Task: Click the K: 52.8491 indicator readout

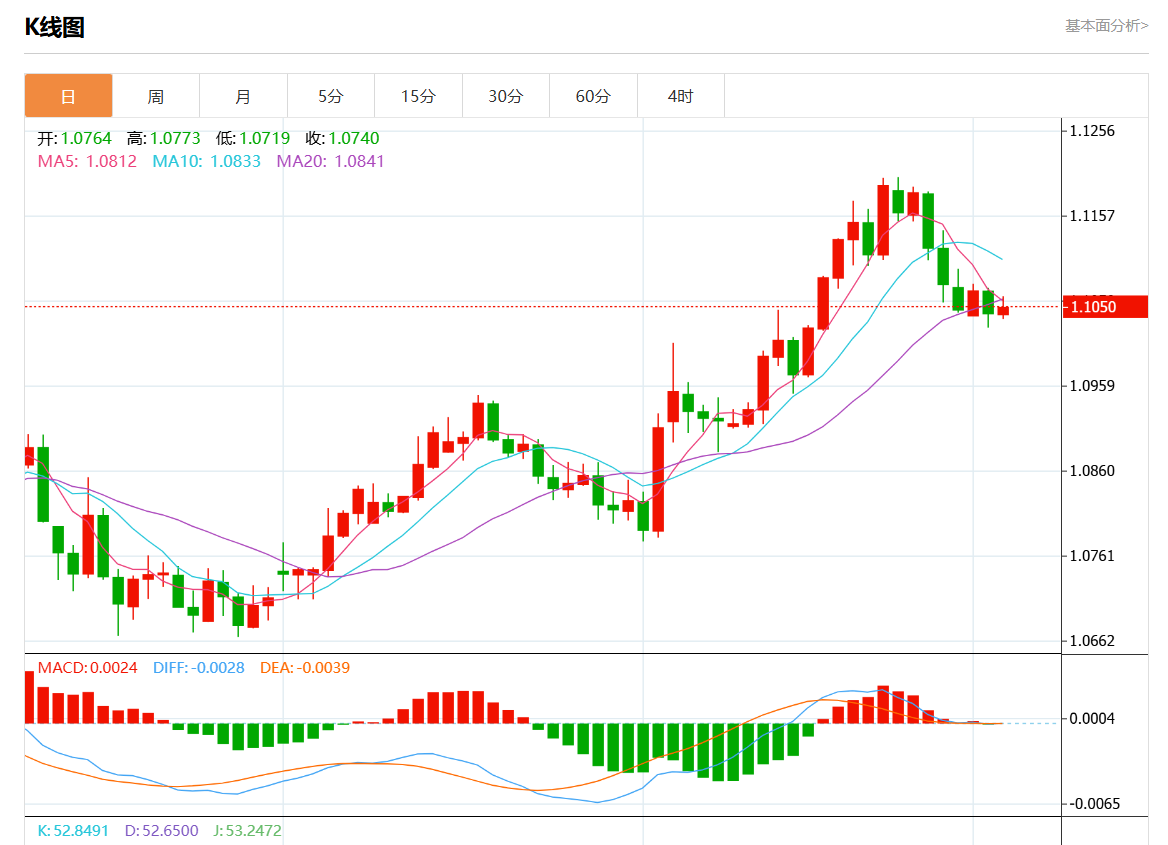Action: click(x=76, y=830)
